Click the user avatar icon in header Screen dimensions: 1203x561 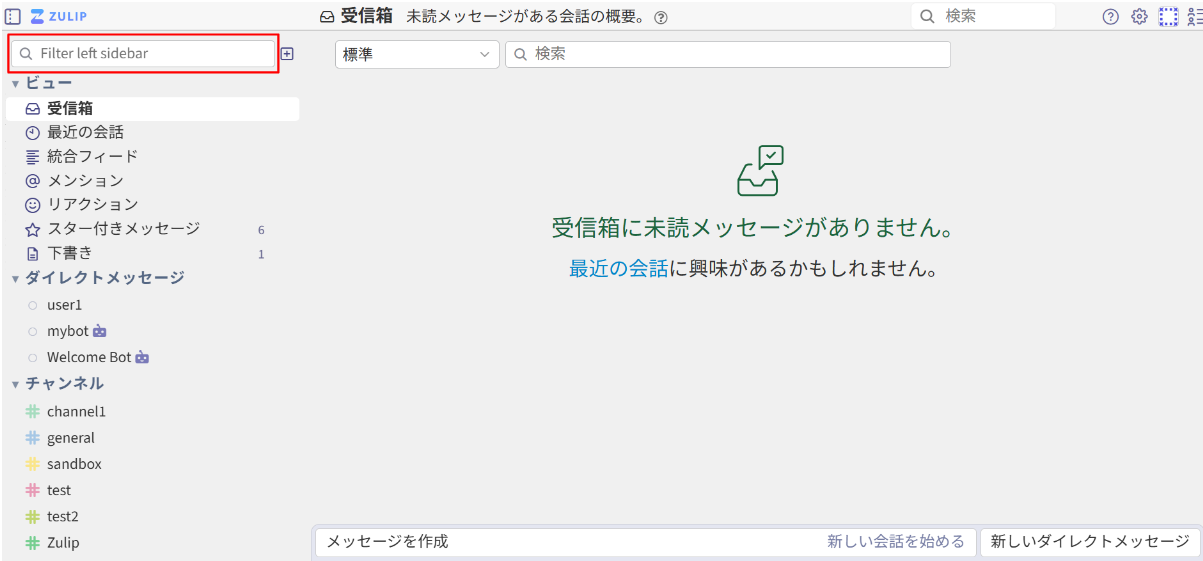point(1168,17)
